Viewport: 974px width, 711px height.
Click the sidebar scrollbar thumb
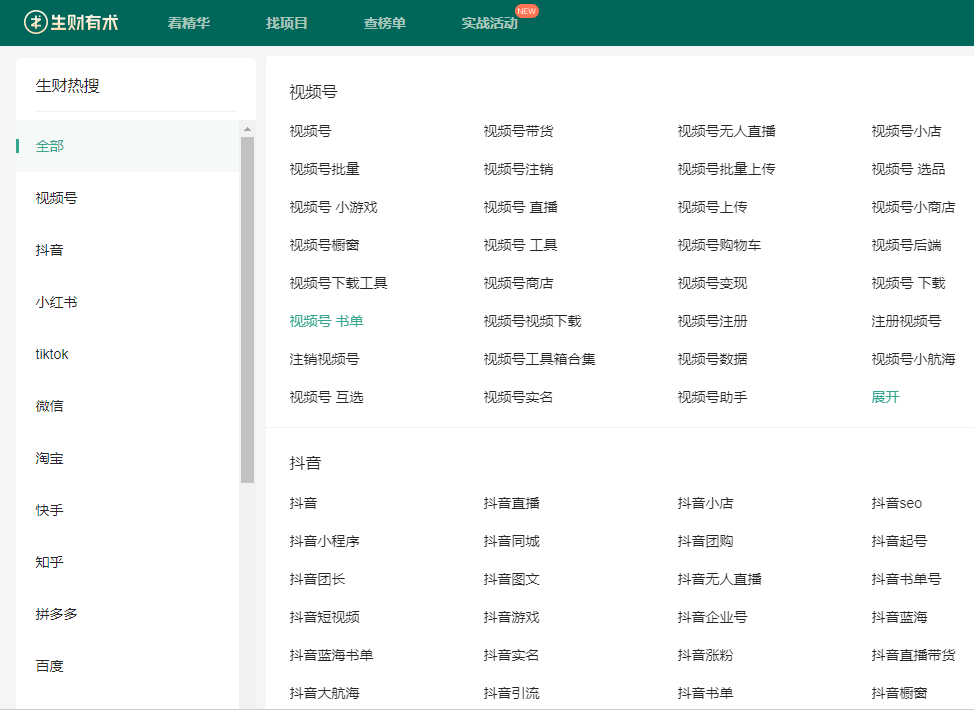point(247,309)
